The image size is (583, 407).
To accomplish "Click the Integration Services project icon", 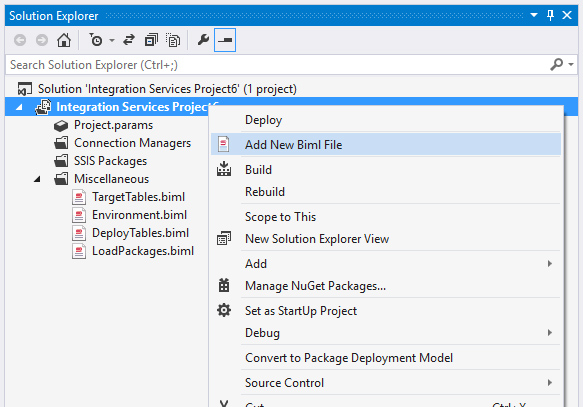I will tap(43, 107).
